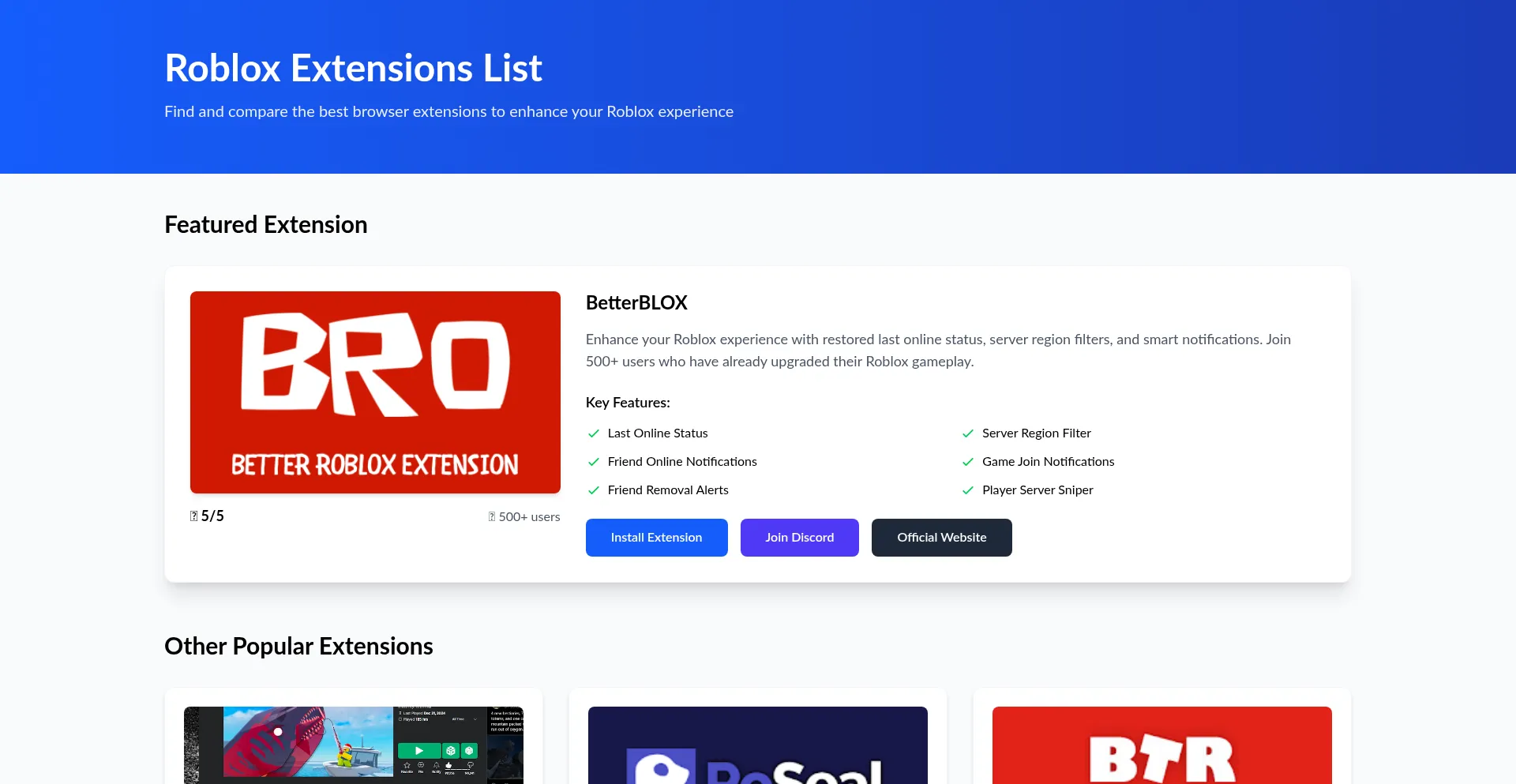Click the page subtitle about browser extensions
The image size is (1516, 784).
[x=448, y=112]
